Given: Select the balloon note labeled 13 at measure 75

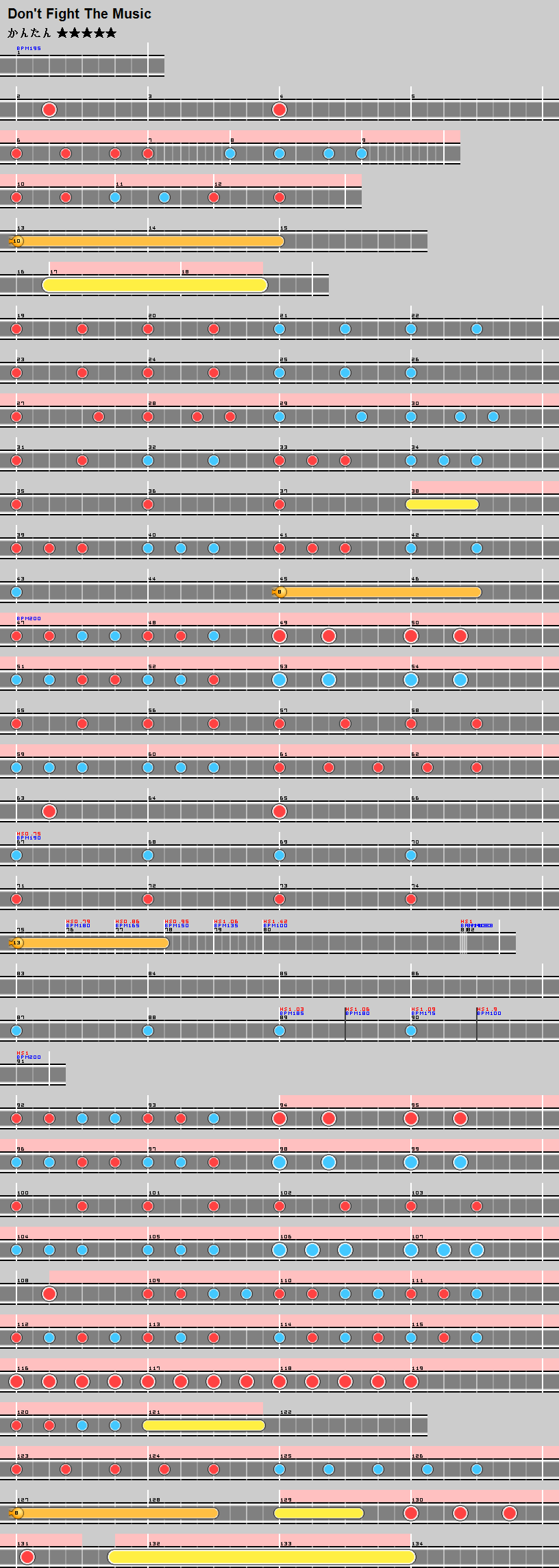Looking at the screenshot, I should [89, 943].
